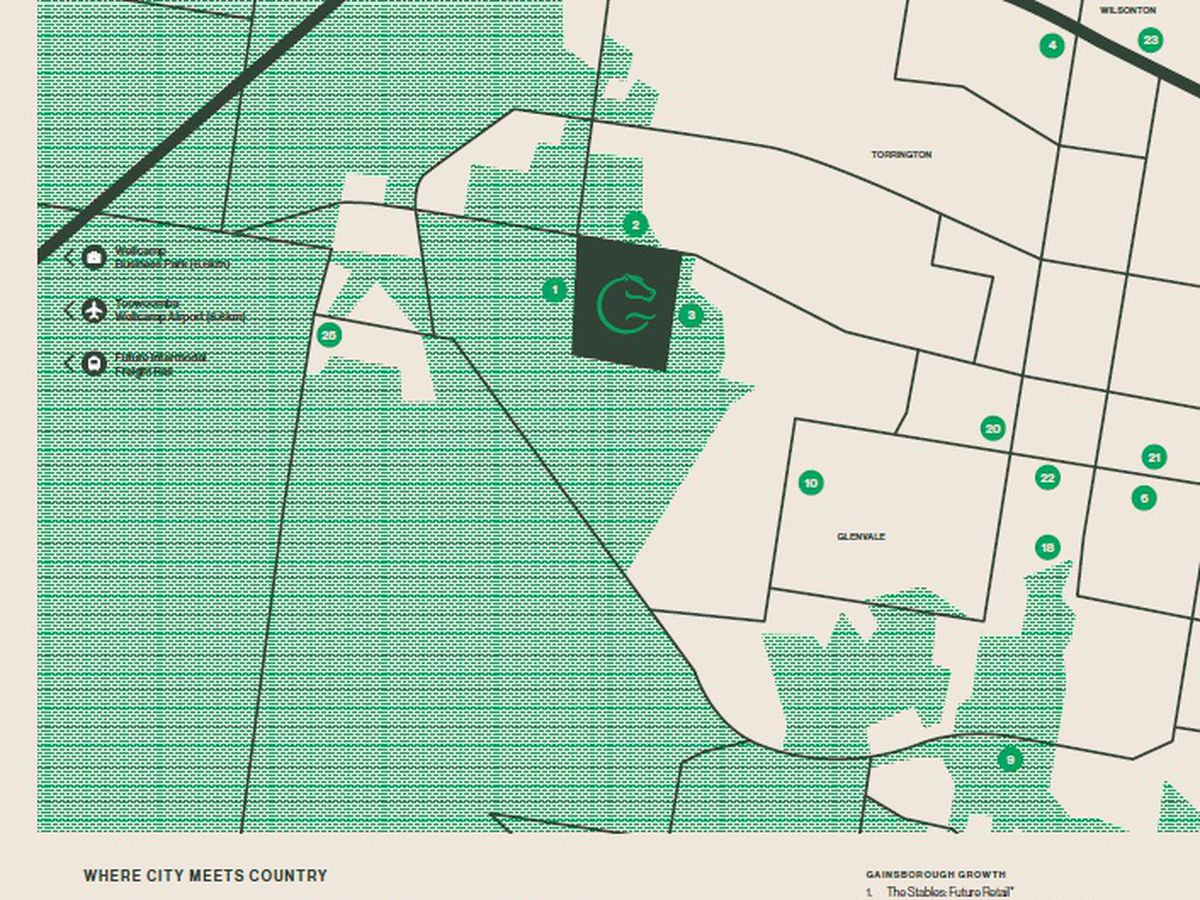The width and height of the screenshot is (1200, 900).
Task: Select map marker number 23 near Wilsonton
Action: tap(1150, 40)
